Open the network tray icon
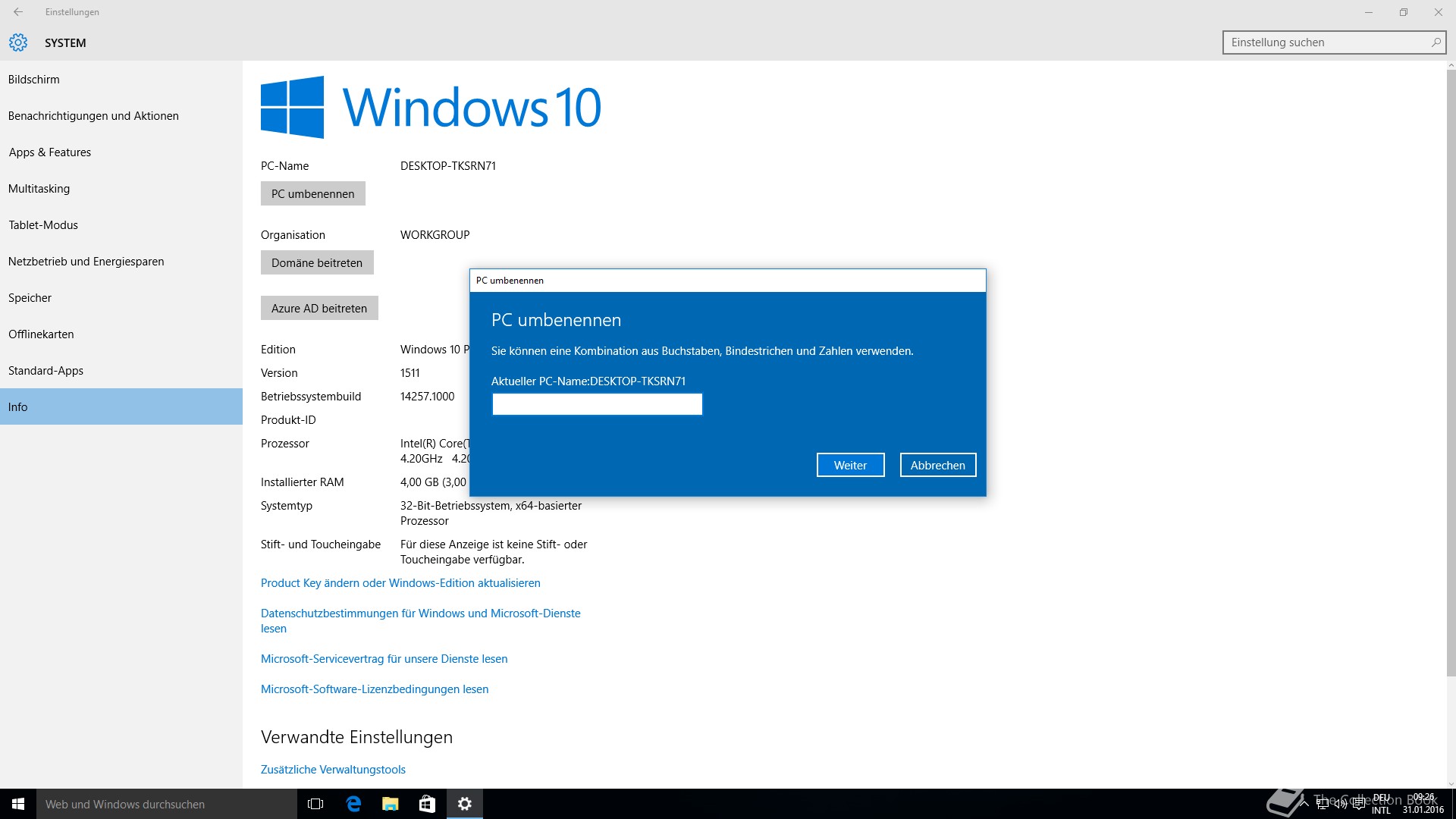 tap(1323, 805)
